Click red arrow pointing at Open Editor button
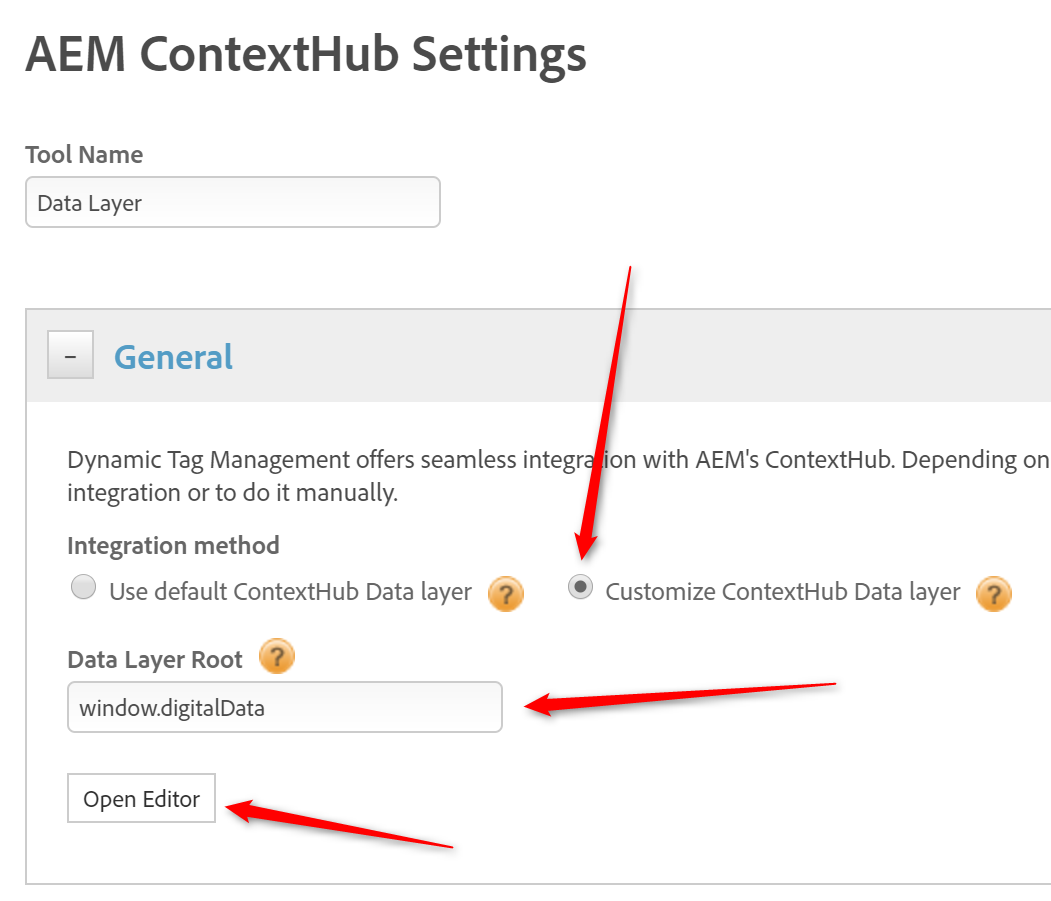Image resolution: width=1051 pixels, height=901 pixels. pos(338,826)
